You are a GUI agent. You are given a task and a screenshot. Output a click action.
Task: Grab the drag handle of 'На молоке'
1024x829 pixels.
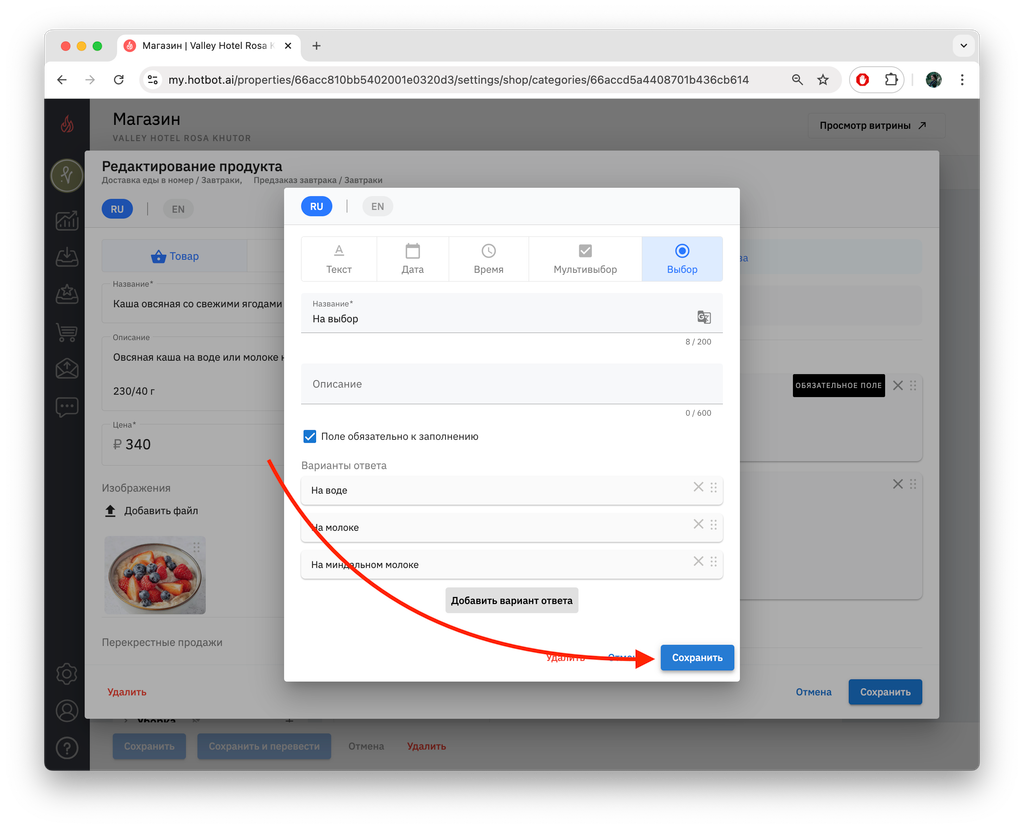(x=714, y=525)
